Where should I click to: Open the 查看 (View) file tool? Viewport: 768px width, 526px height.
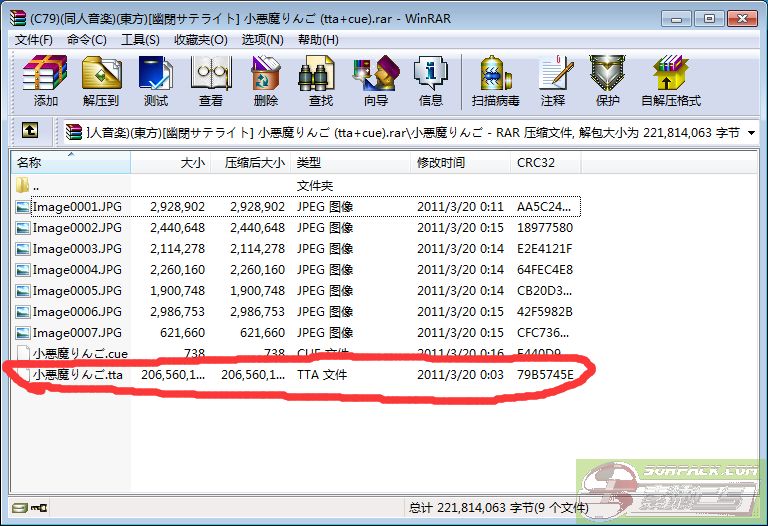pos(211,81)
